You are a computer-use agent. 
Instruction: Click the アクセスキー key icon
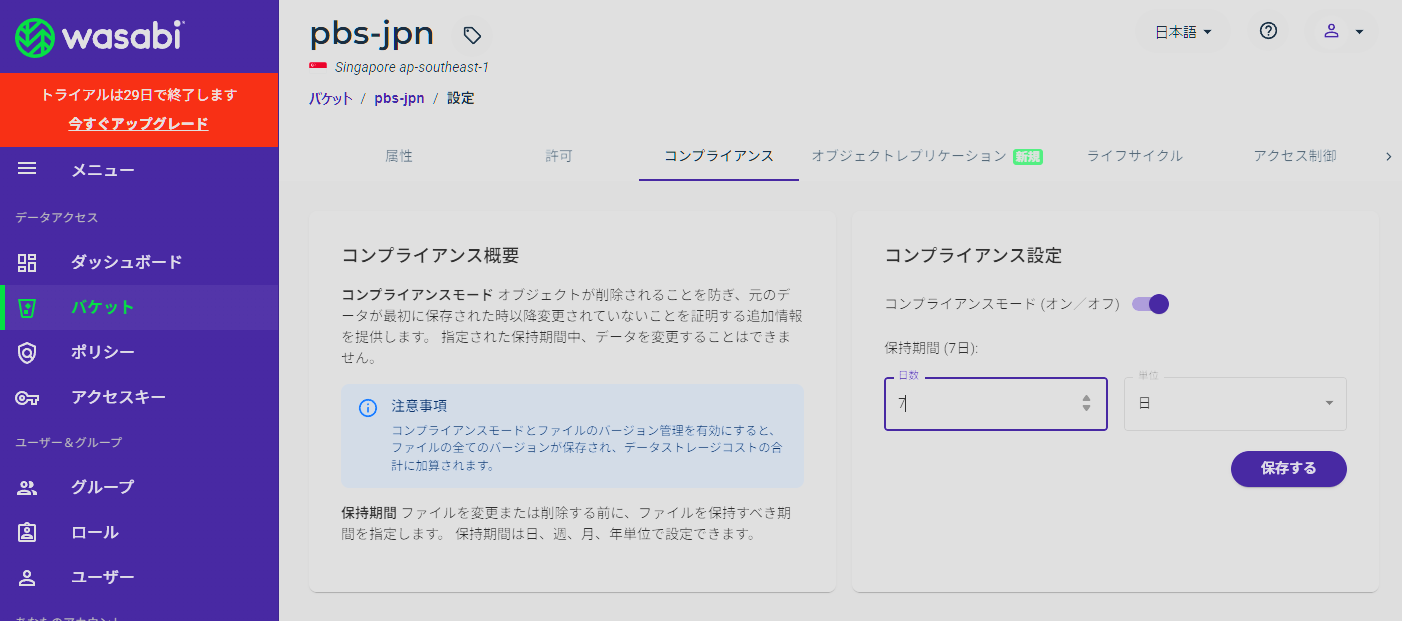[27, 398]
